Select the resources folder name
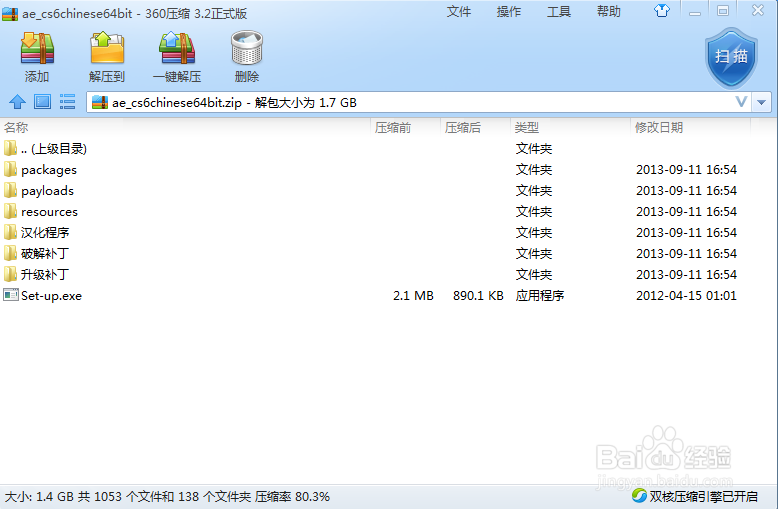Screen dimensions: 778x509 49,212
